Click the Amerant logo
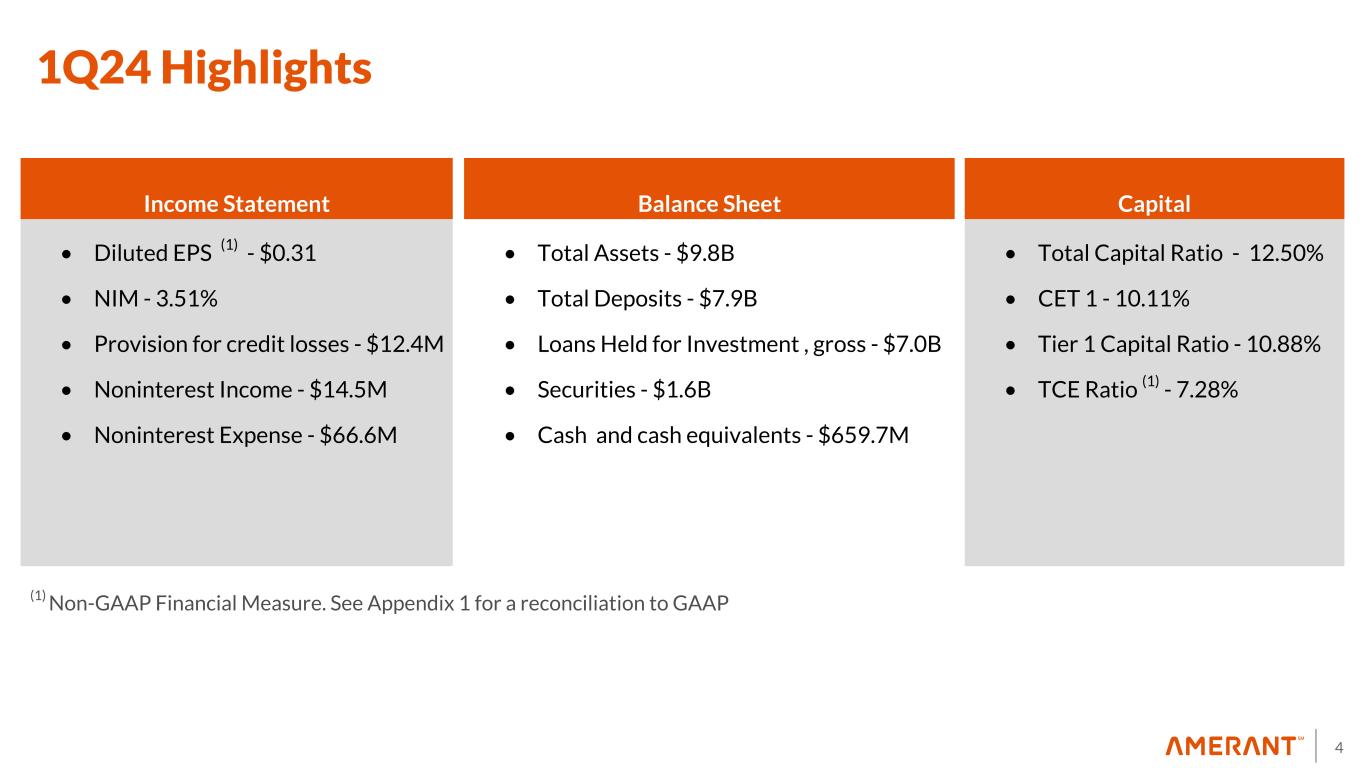 [x=1235, y=746]
